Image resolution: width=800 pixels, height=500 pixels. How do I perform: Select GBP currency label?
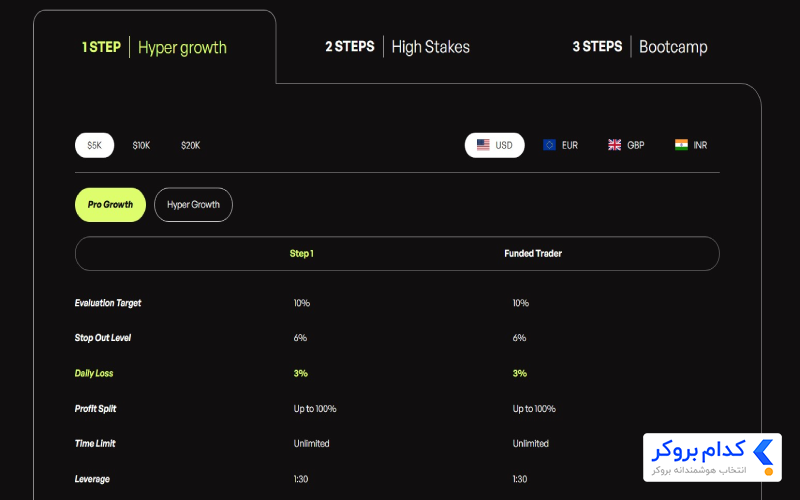(x=635, y=145)
